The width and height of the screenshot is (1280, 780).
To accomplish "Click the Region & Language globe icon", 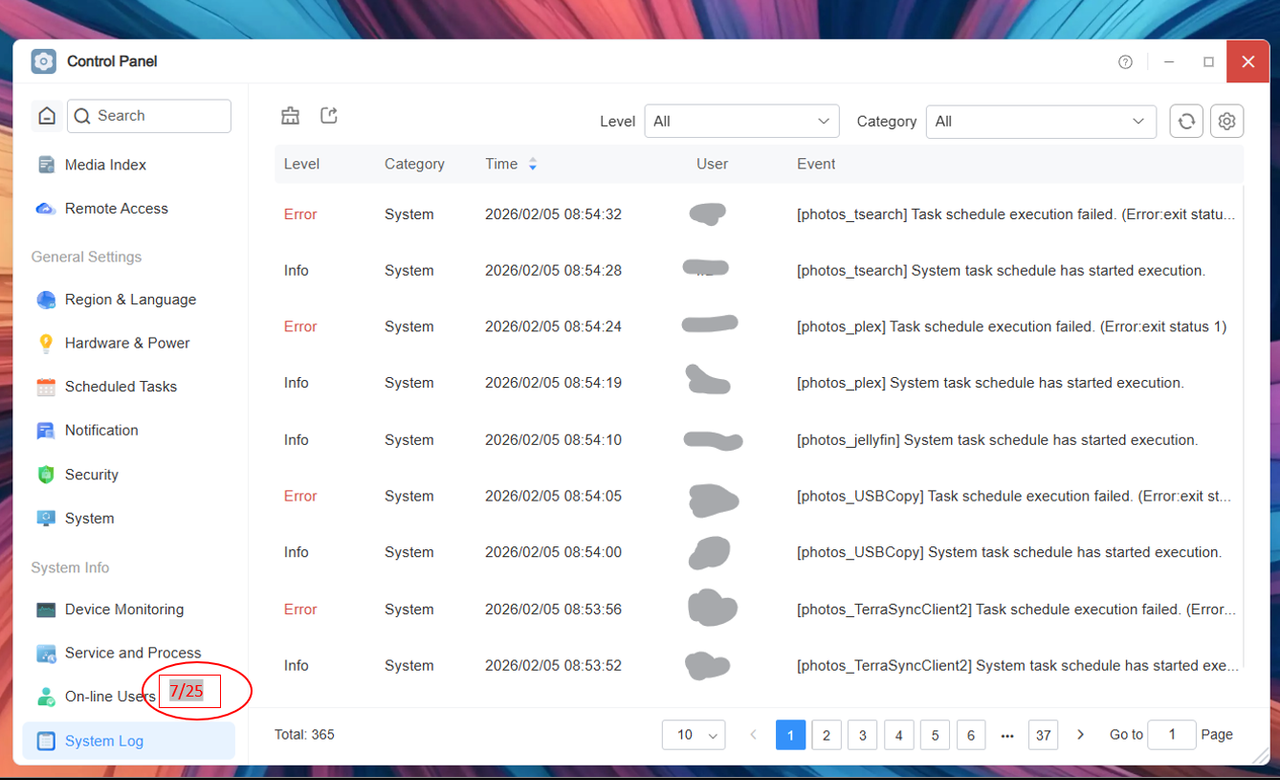I will point(46,300).
